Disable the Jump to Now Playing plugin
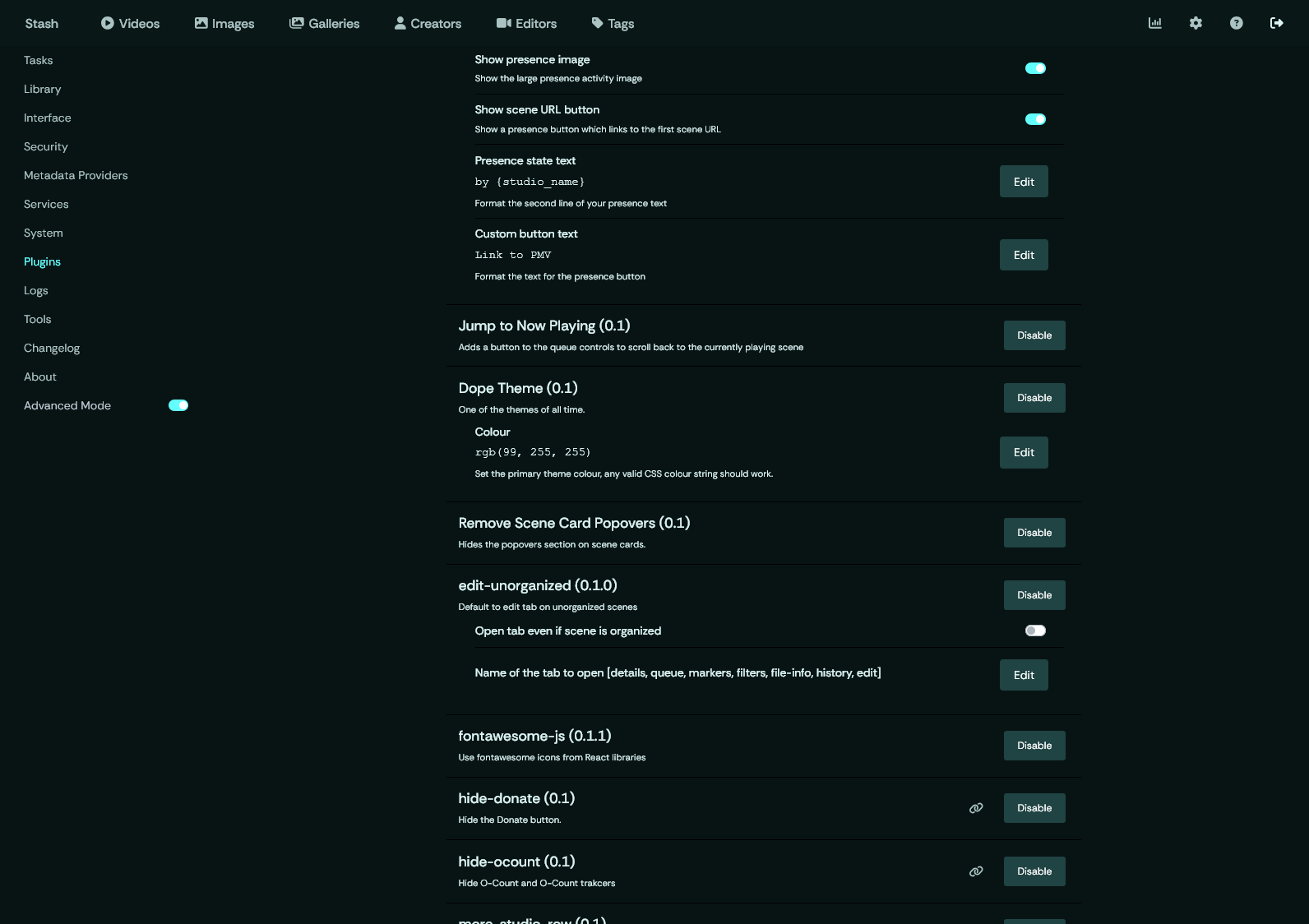Viewport: 1309px width, 924px height. coord(1034,335)
